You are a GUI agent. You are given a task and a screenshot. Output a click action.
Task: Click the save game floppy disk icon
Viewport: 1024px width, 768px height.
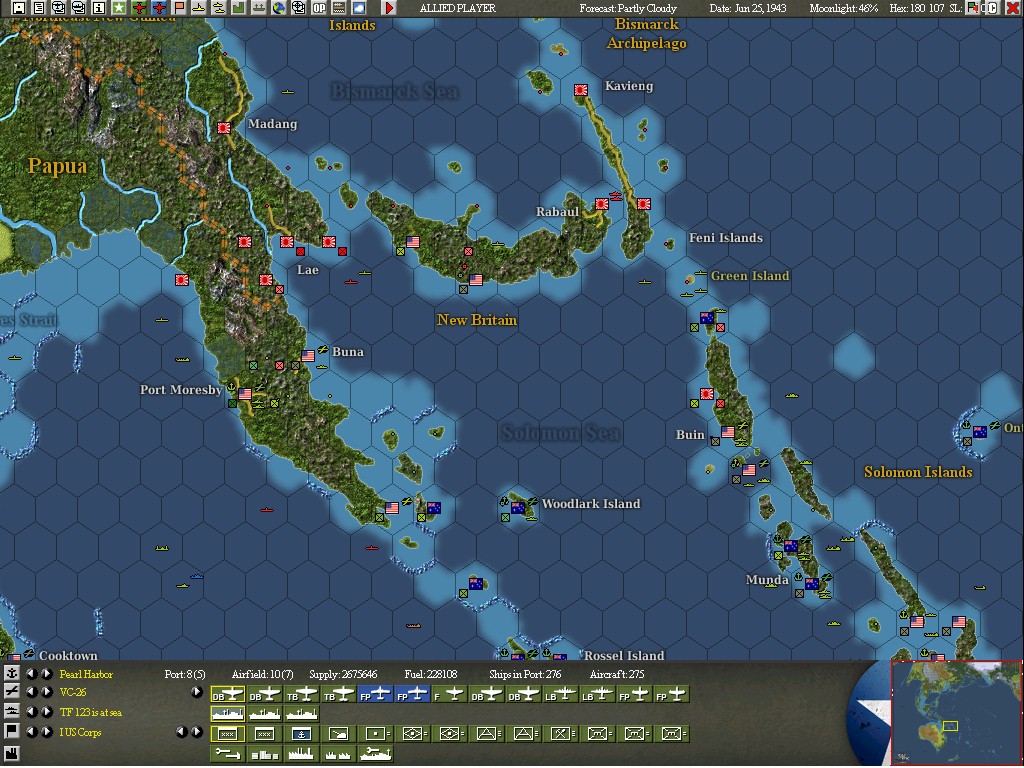[18, 8]
